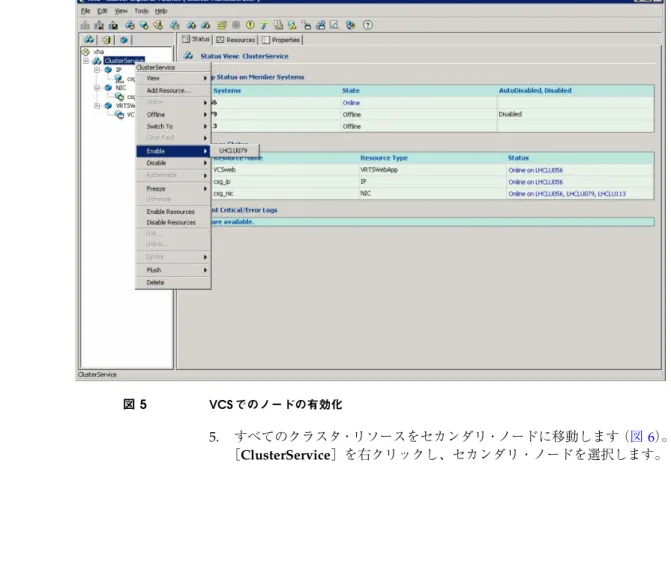
Task: Open the Freeze submenu
Action: 173,189
